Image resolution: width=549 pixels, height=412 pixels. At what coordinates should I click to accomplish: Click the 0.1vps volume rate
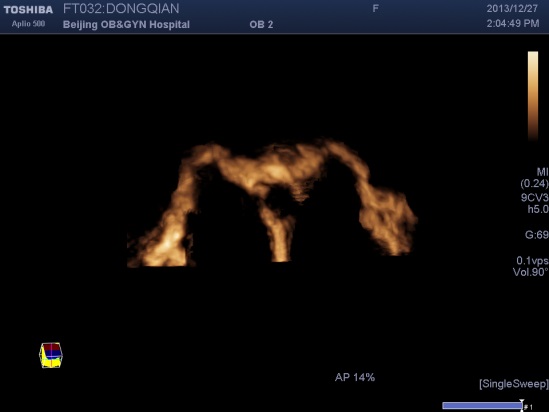click(x=532, y=261)
